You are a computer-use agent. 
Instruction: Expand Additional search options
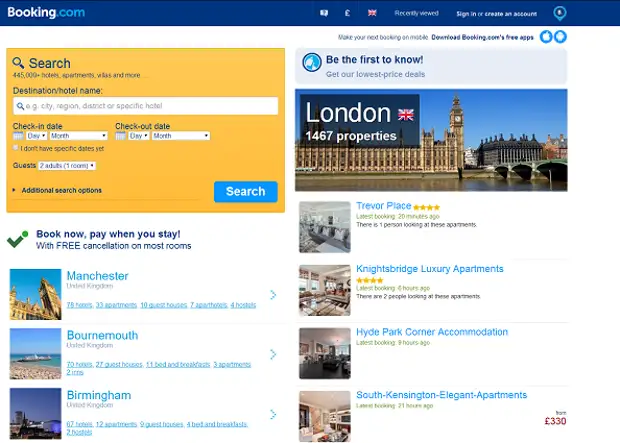pos(60,190)
